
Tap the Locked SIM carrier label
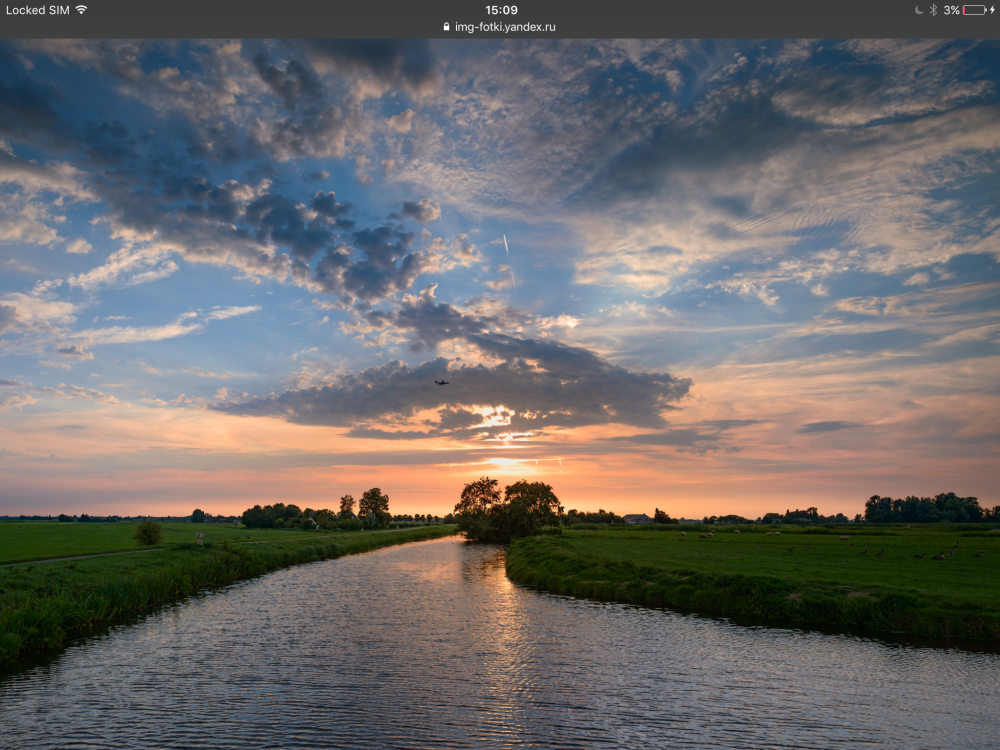38,10
